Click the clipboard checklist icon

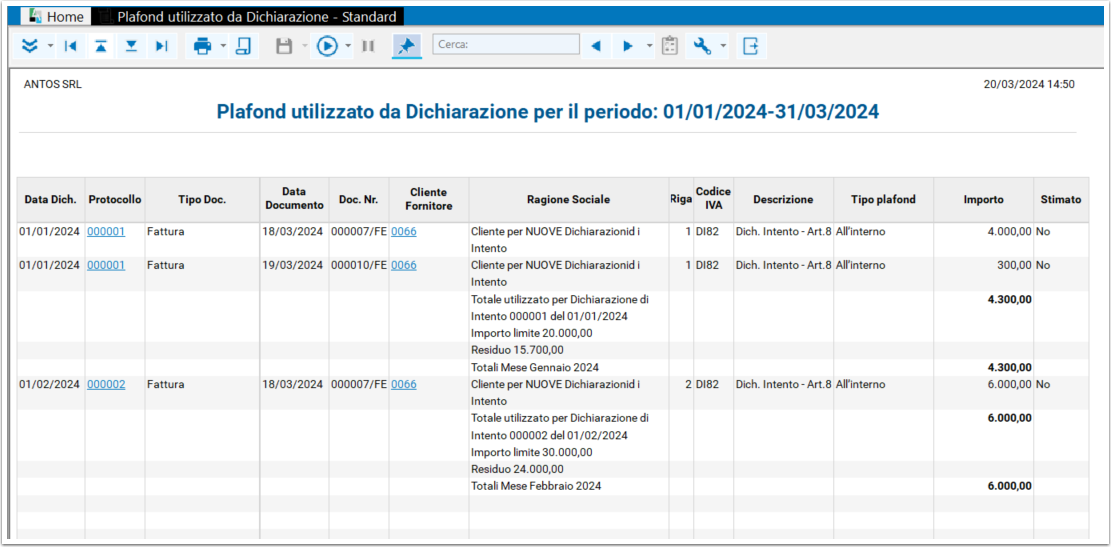[x=670, y=46]
